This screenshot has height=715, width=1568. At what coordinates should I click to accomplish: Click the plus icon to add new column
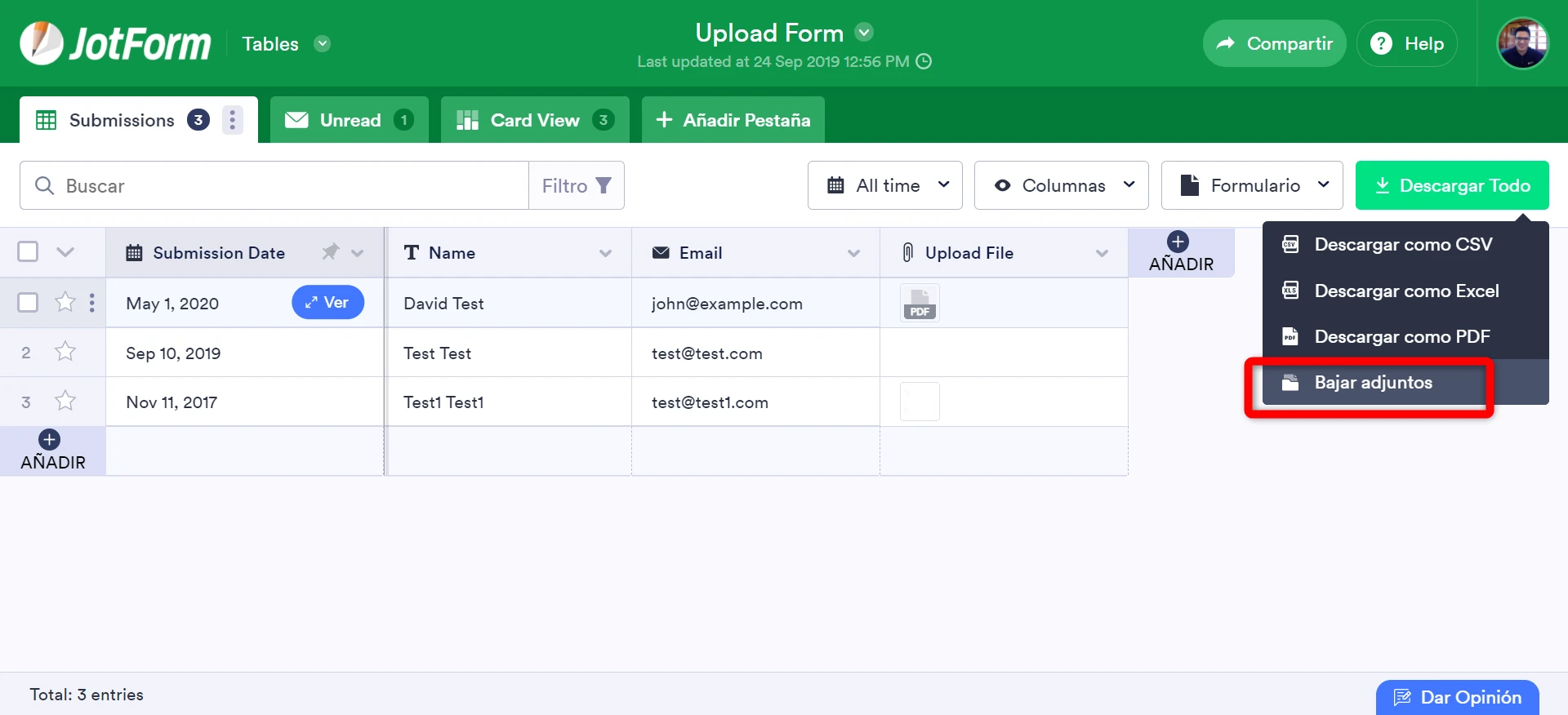click(1178, 242)
